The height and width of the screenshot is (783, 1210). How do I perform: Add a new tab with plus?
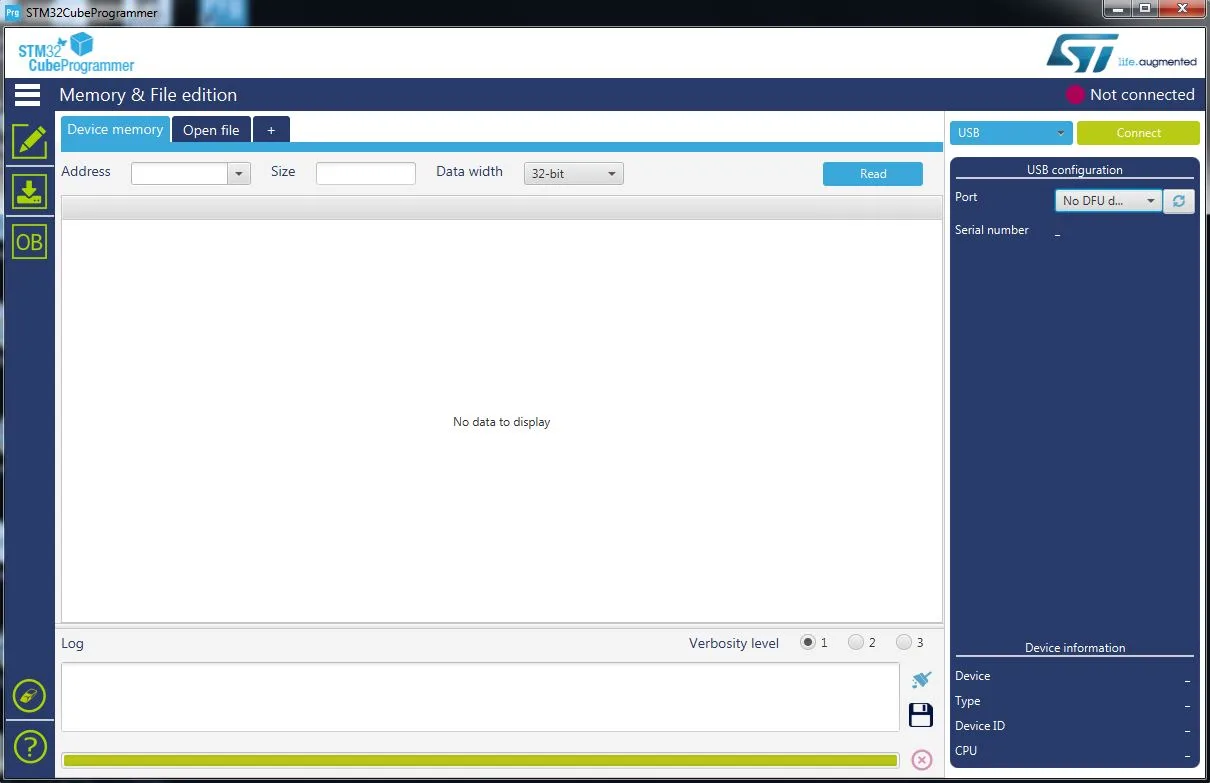271,130
